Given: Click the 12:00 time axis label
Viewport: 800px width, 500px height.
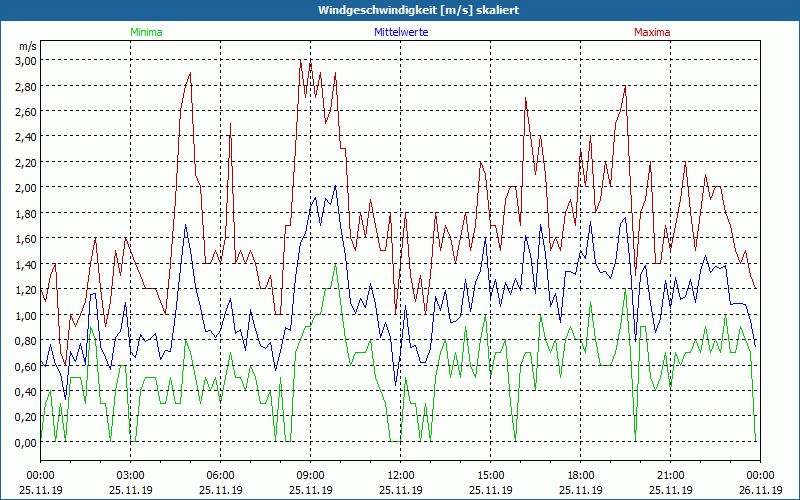Looking at the screenshot, I should 400,475.
